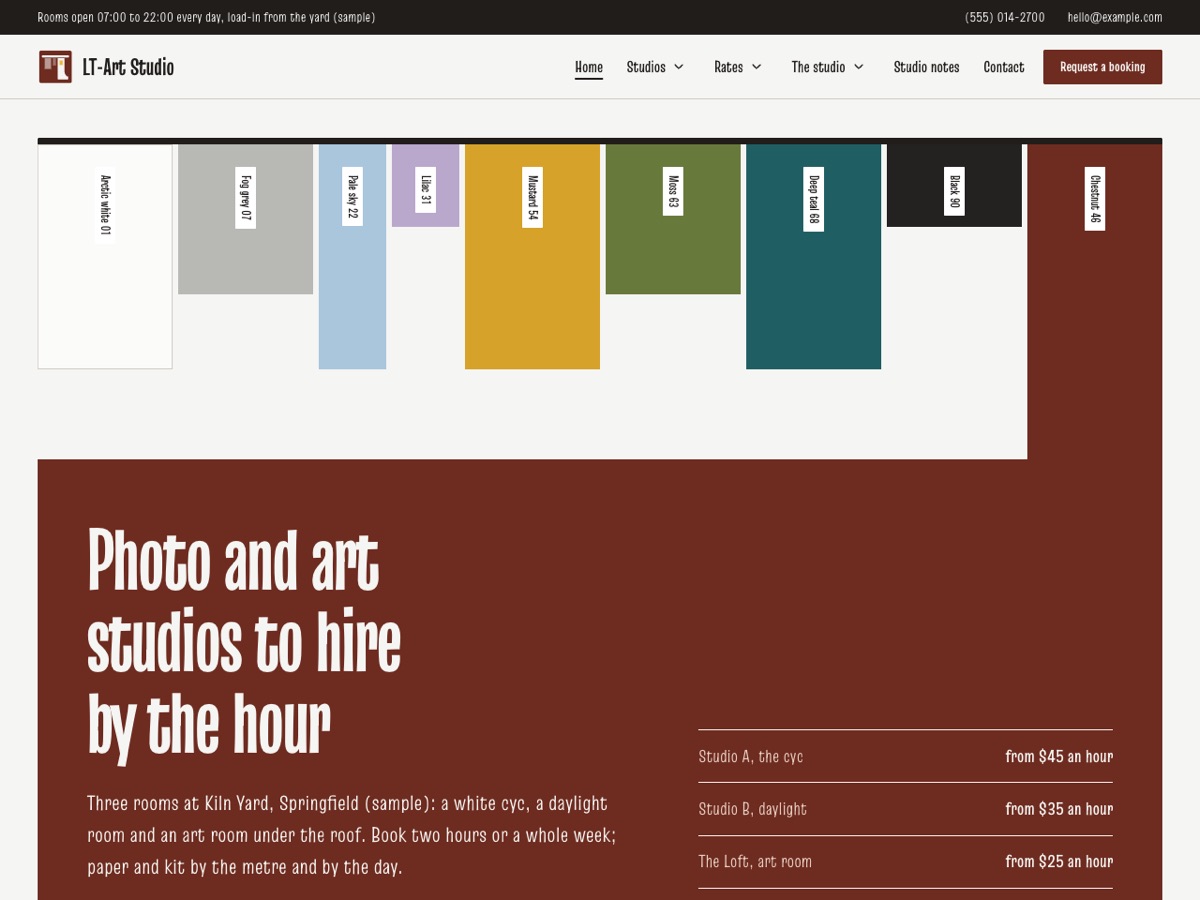
Task: Open the LT-Art Studio home link text
Action: [x=128, y=67]
